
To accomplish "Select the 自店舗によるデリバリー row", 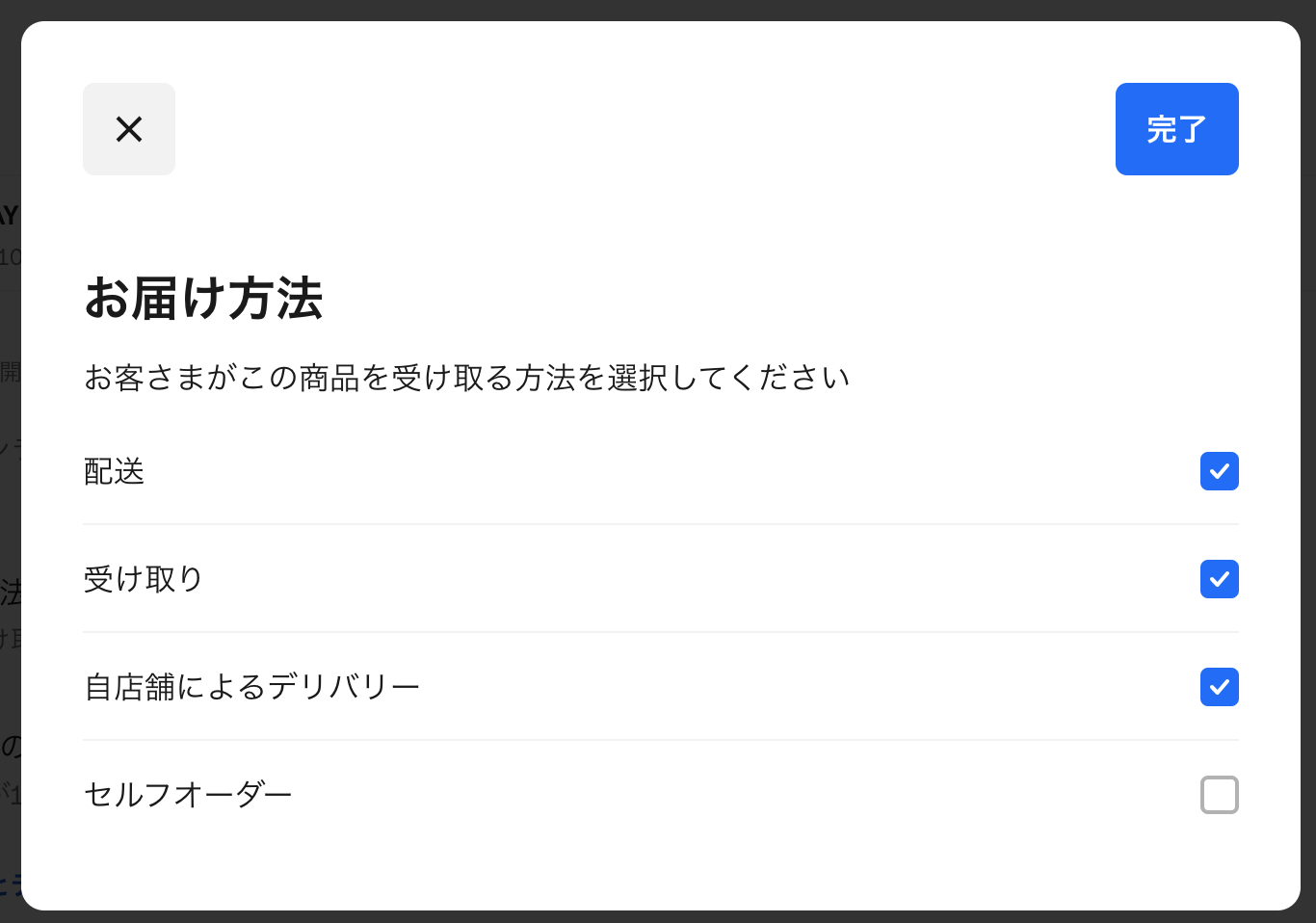I will [252, 685].
